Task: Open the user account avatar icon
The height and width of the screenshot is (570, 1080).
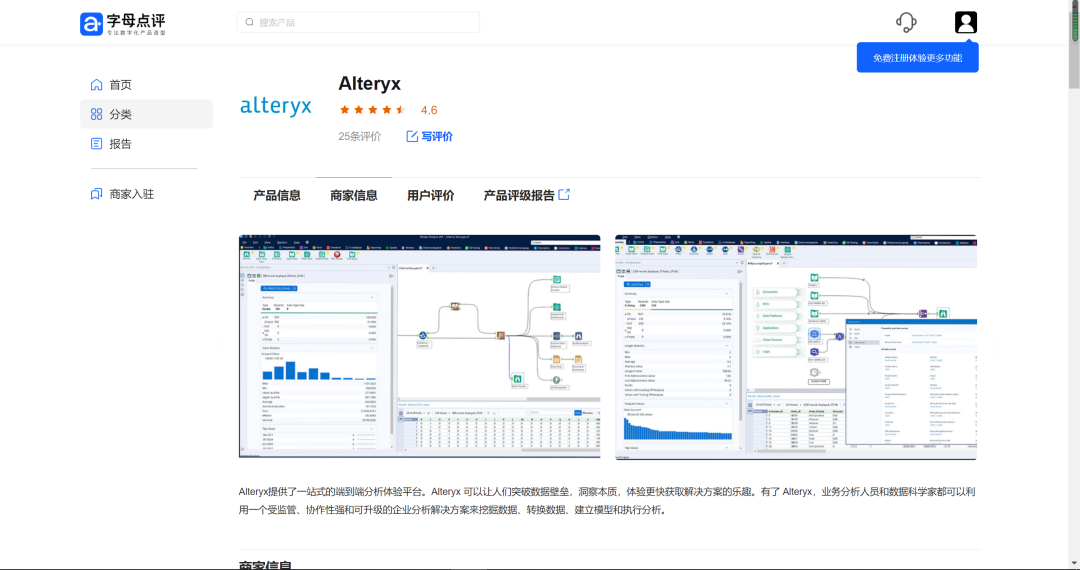Action: pyautogui.click(x=966, y=22)
